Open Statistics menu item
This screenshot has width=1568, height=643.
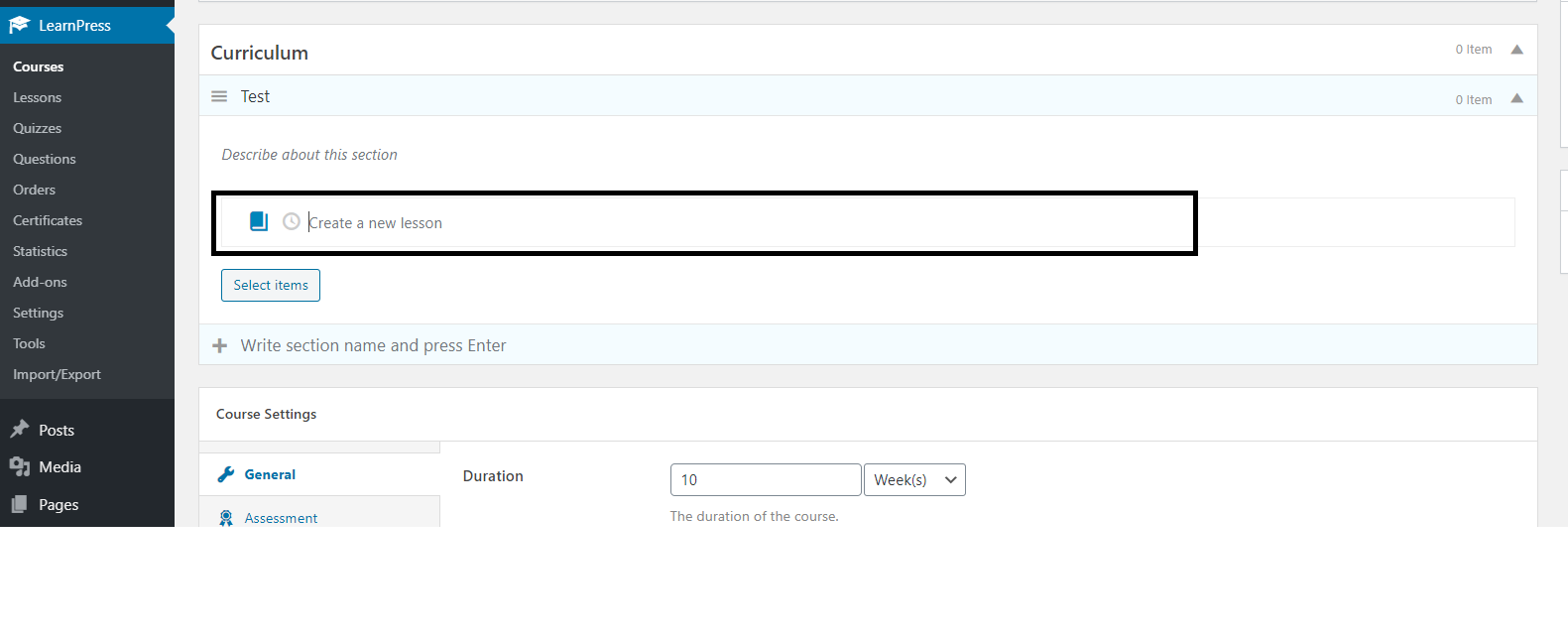pyautogui.click(x=40, y=251)
